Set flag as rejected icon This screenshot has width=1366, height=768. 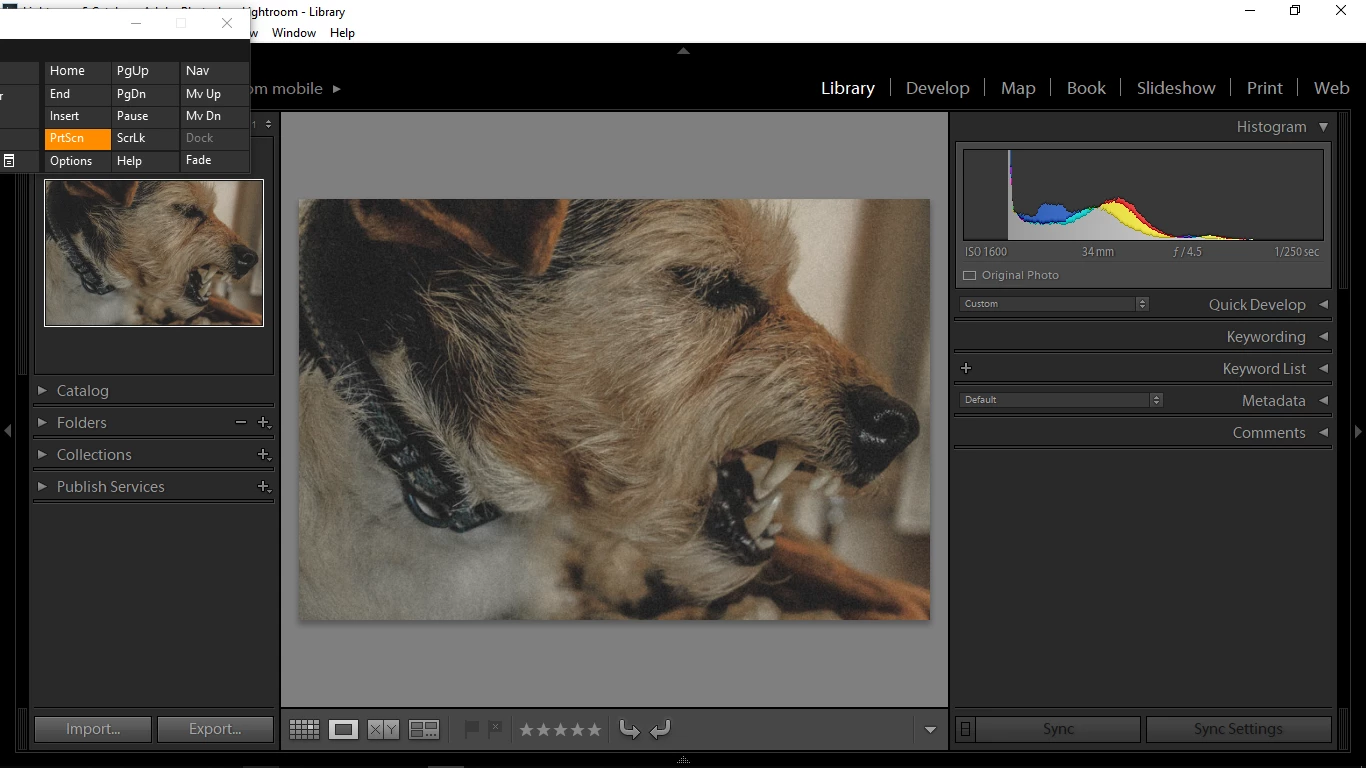click(x=495, y=730)
